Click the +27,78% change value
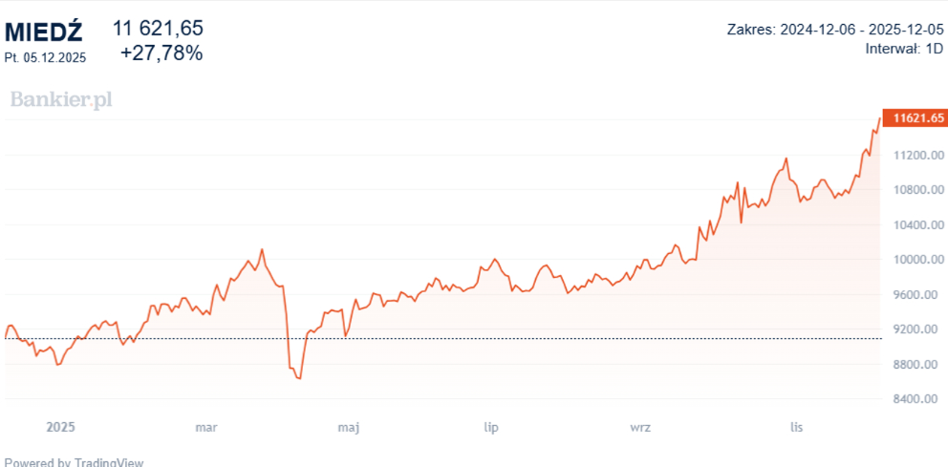This screenshot has width=948, height=467. [x=161, y=53]
